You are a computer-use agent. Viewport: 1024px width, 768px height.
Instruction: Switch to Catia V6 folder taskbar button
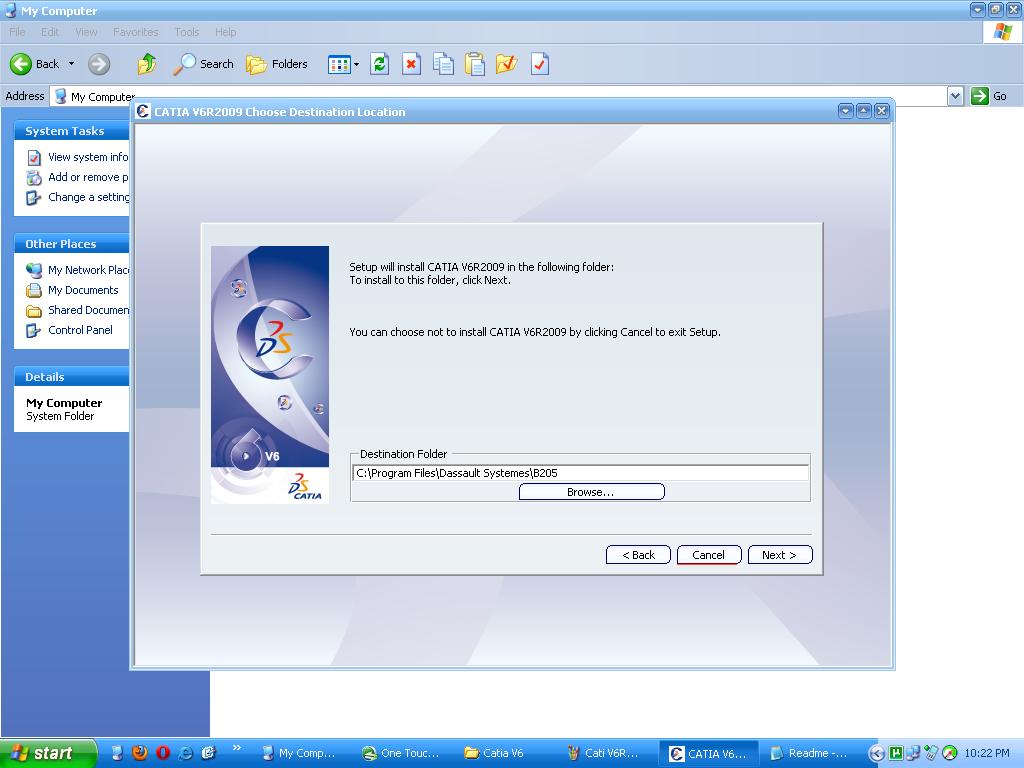coord(504,753)
